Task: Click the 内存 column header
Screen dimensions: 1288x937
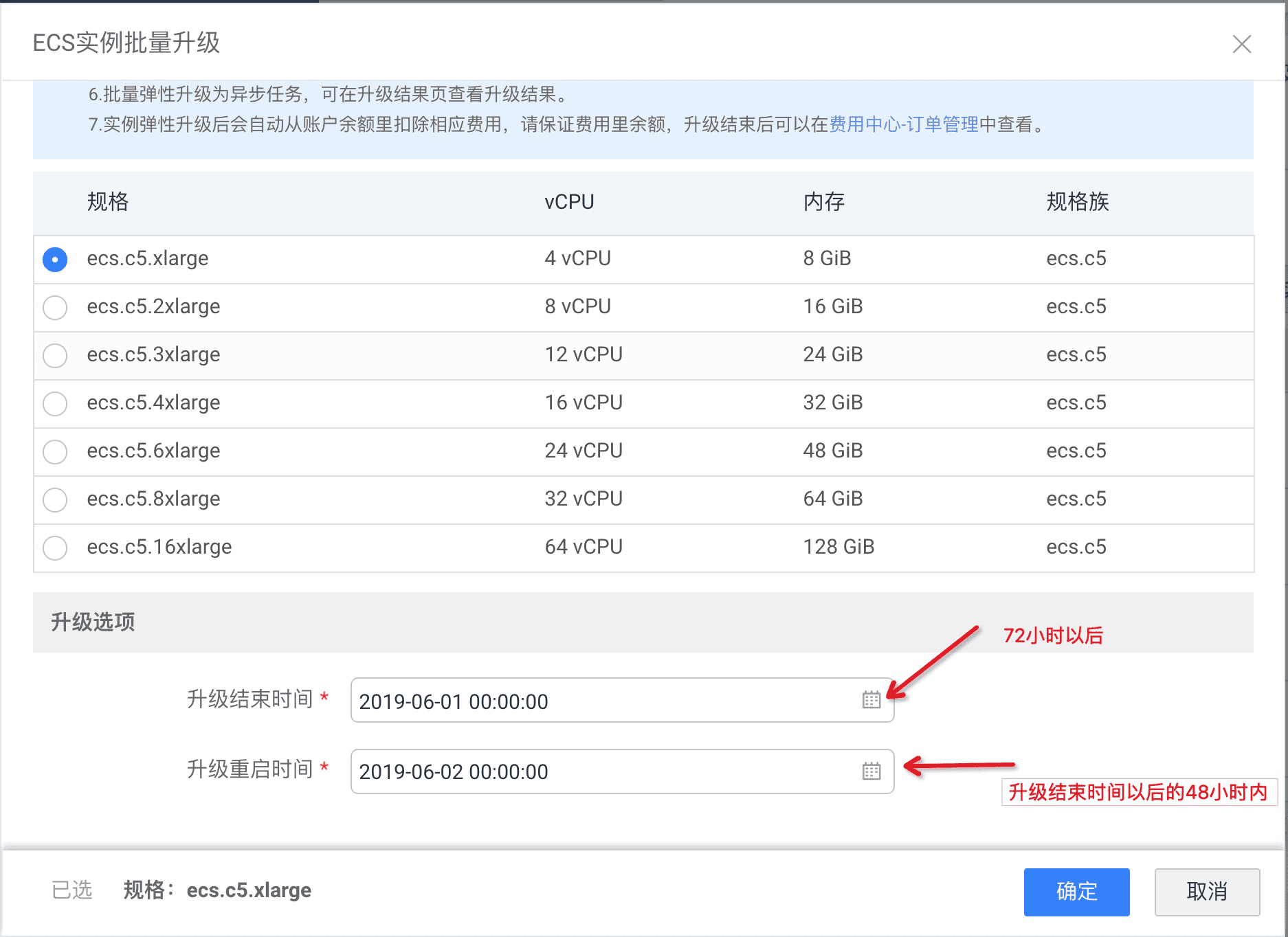Action: click(823, 202)
